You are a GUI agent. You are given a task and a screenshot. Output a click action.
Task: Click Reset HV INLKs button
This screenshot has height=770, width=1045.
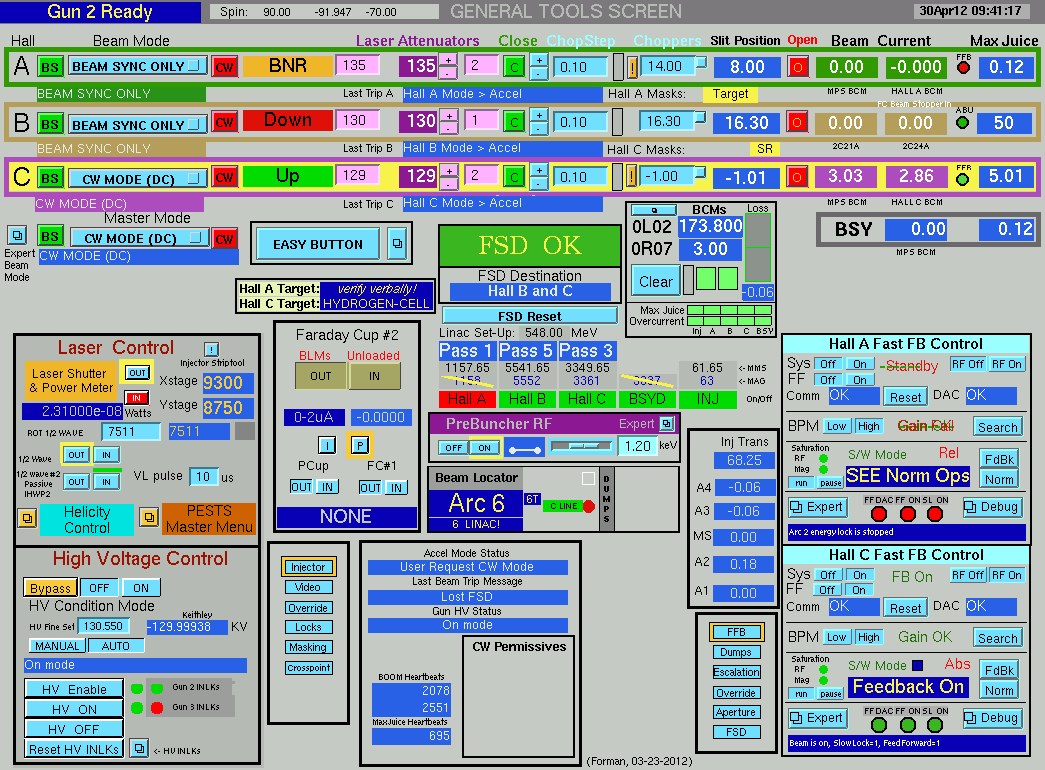(74, 749)
